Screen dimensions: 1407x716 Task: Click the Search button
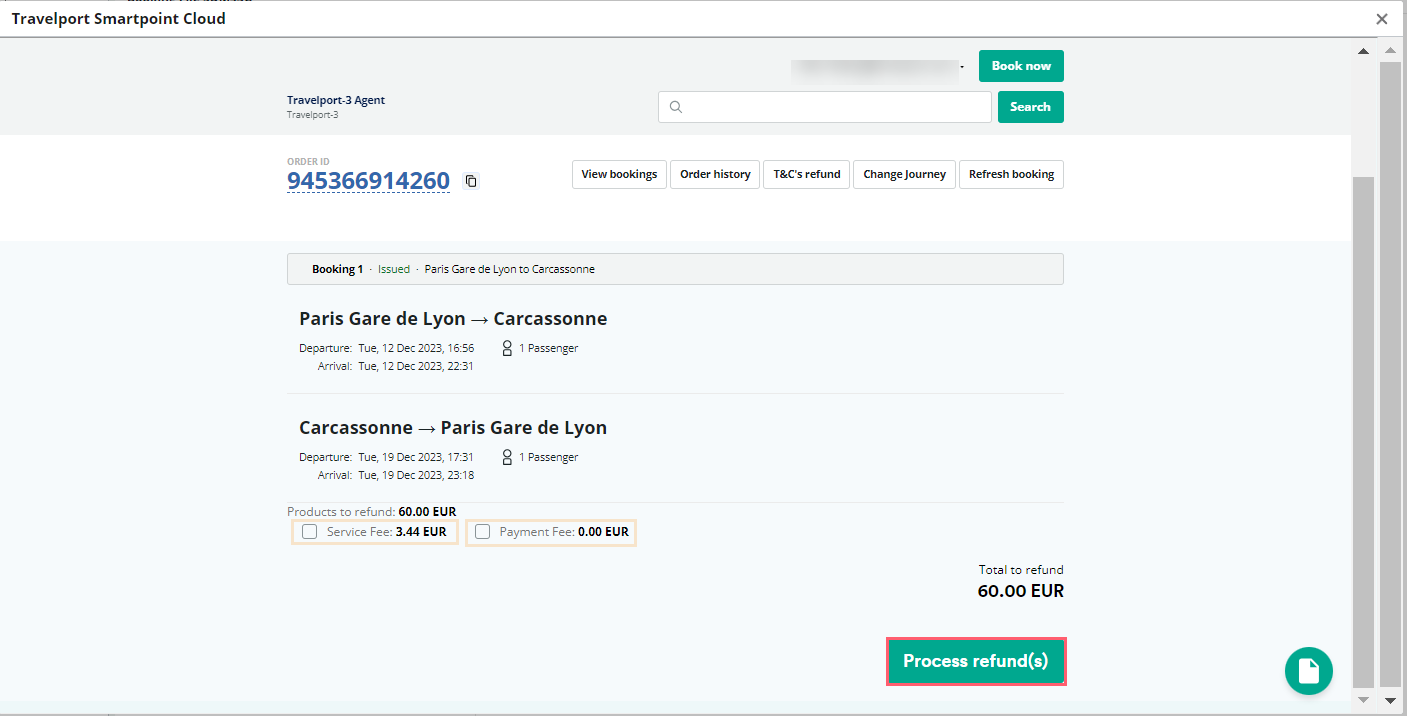(x=1030, y=107)
